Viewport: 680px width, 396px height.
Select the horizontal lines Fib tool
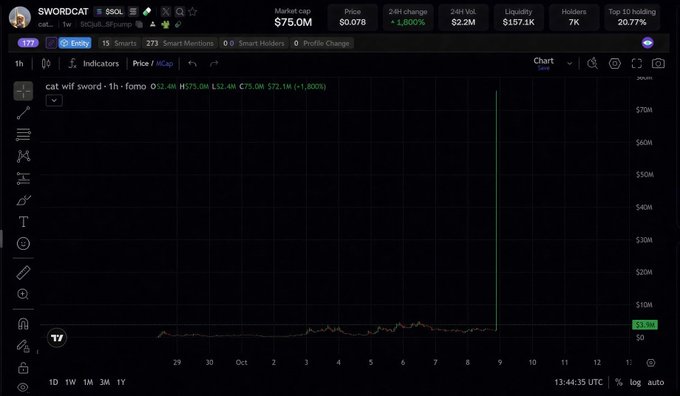click(x=23, y=134)
